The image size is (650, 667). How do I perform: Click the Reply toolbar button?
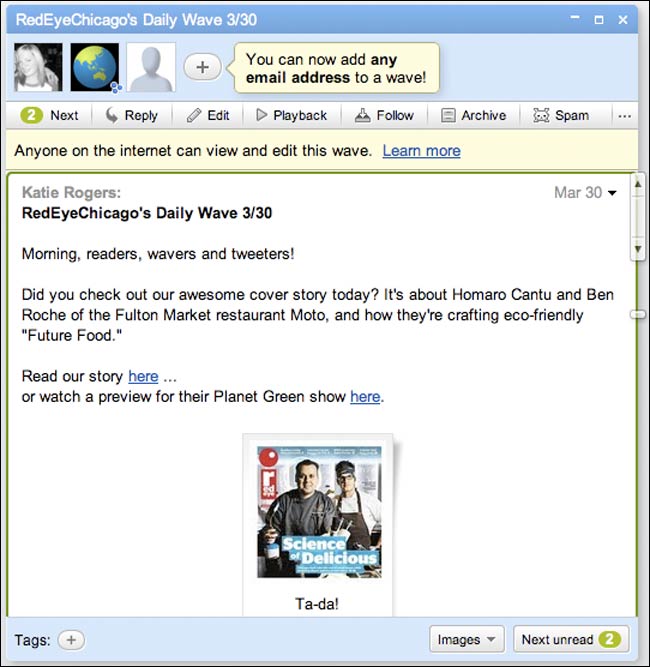131,115
